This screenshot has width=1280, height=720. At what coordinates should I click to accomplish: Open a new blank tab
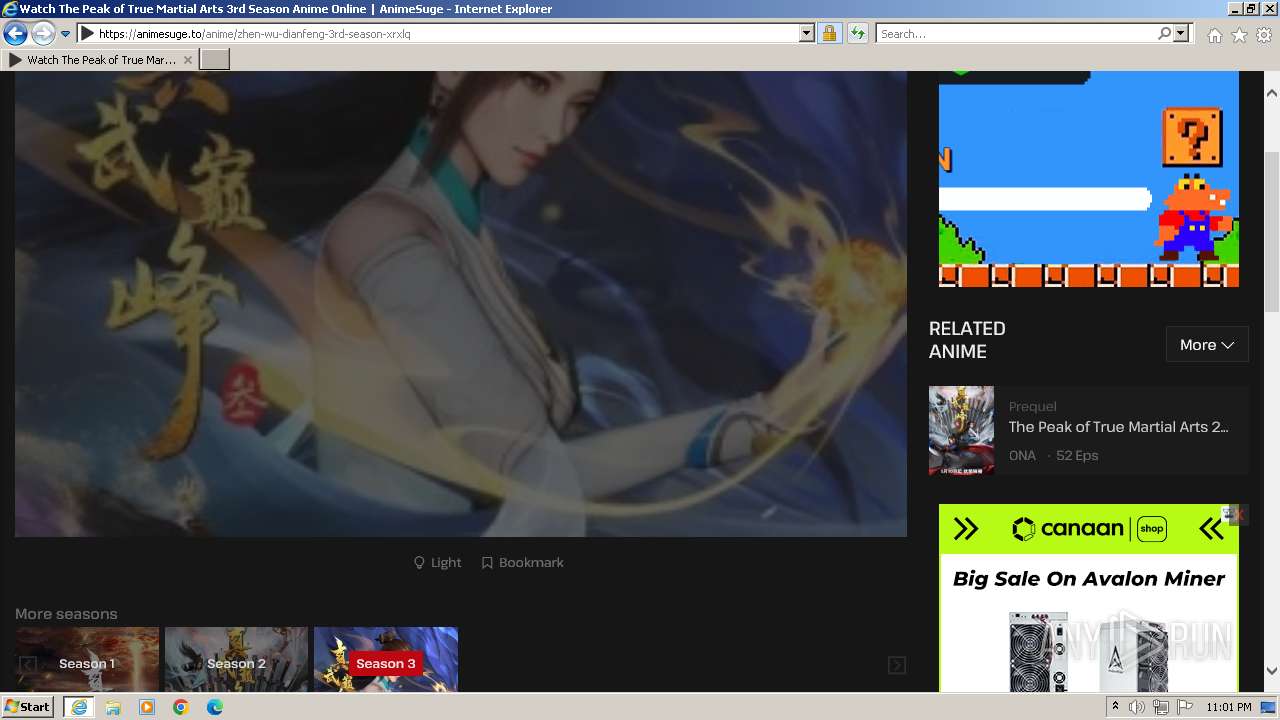[215, 60]
